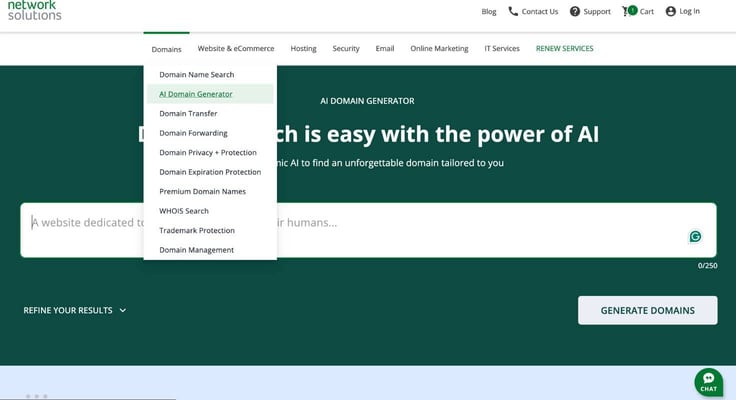Select Domain Privacy + Protection
The width and height of the screenshot is (736, 400).
pos(210,153)
